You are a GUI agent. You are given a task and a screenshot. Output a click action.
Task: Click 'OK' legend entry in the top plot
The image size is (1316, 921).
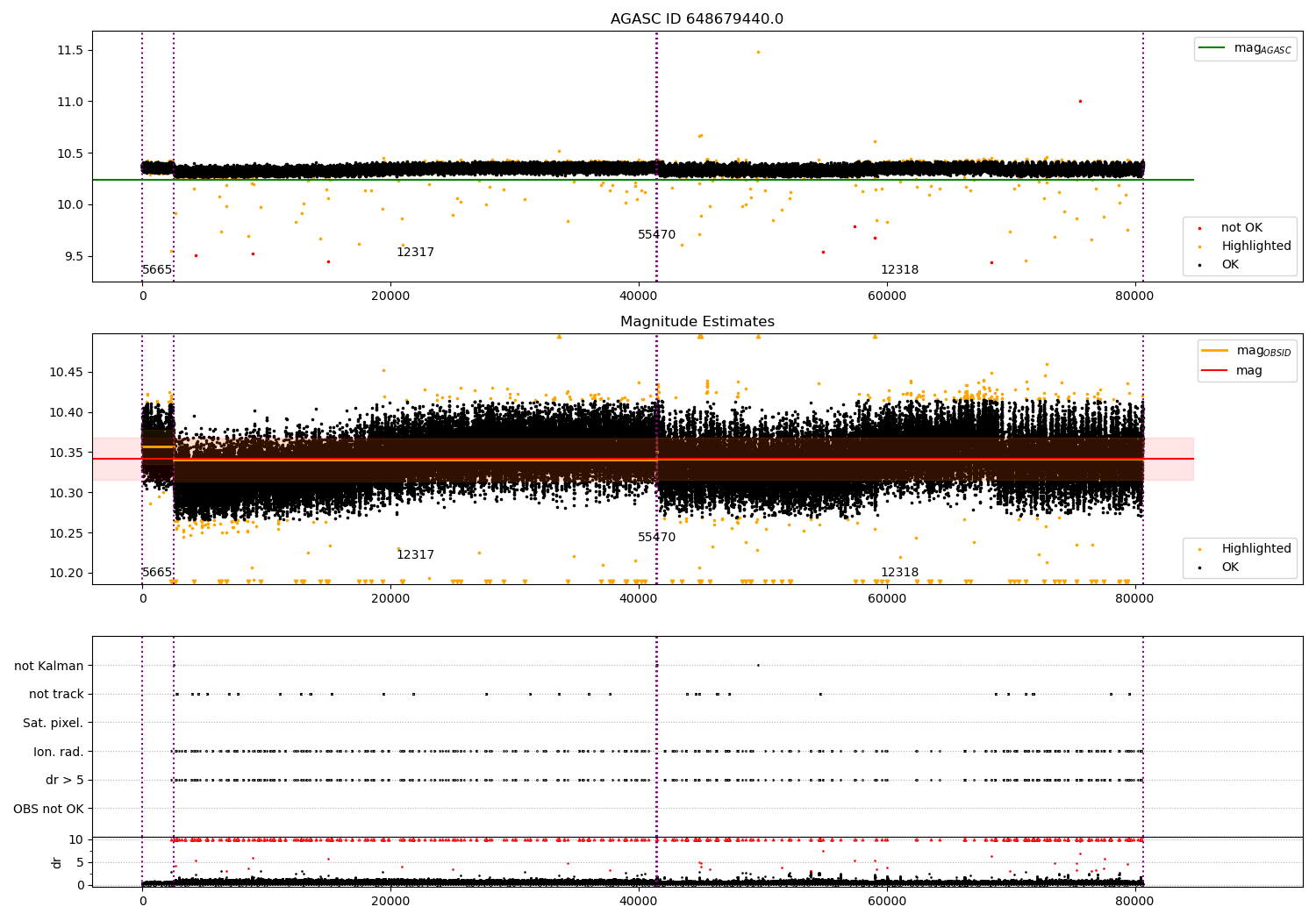tap(1219, 265)
